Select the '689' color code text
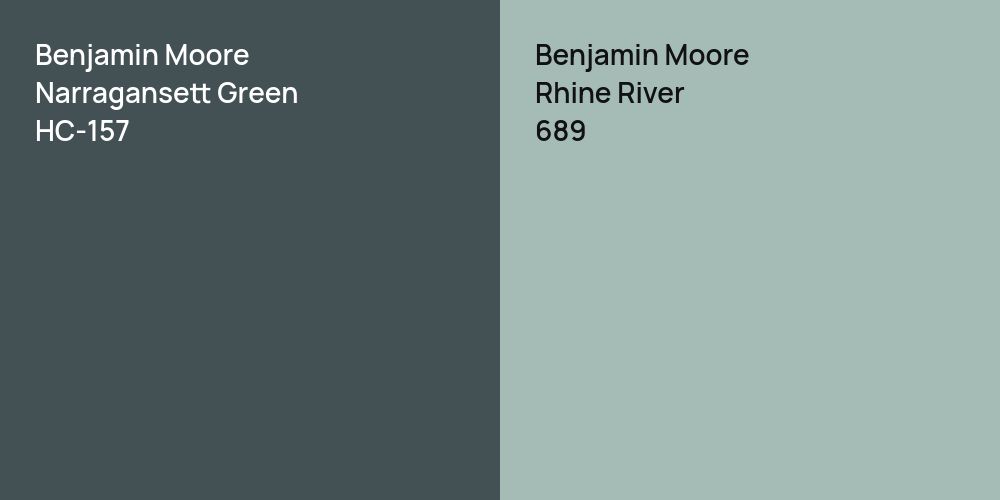 pyautogui.click(x=560, y=132)
